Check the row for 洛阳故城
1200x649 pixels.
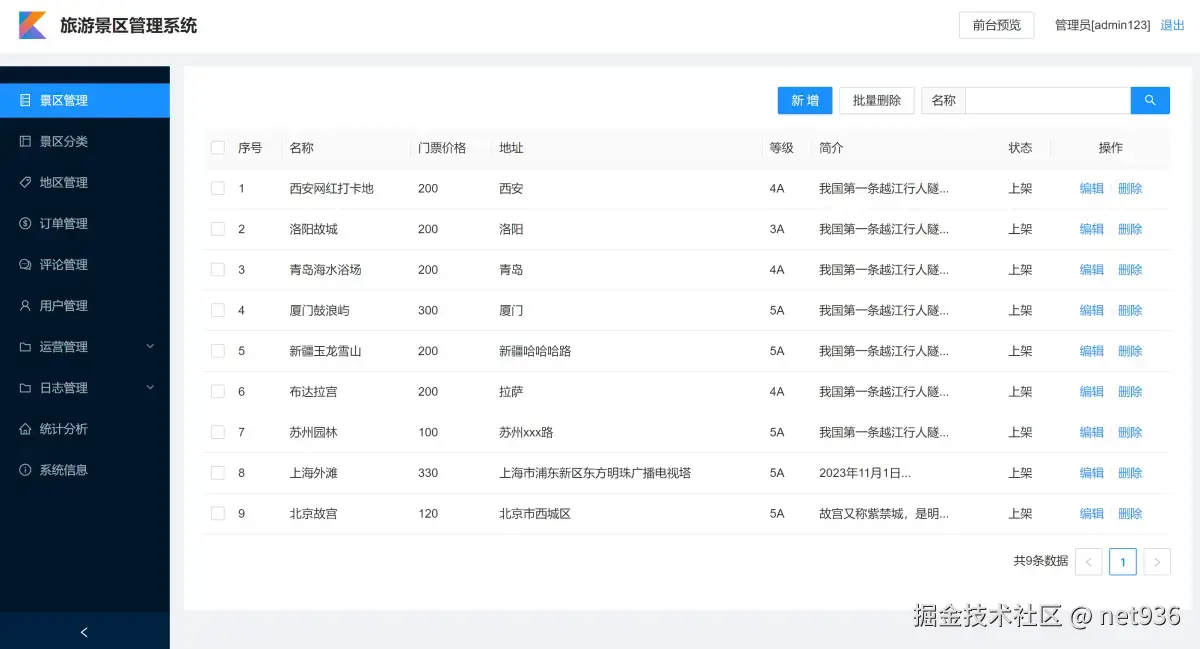click(x=218, y=229)
